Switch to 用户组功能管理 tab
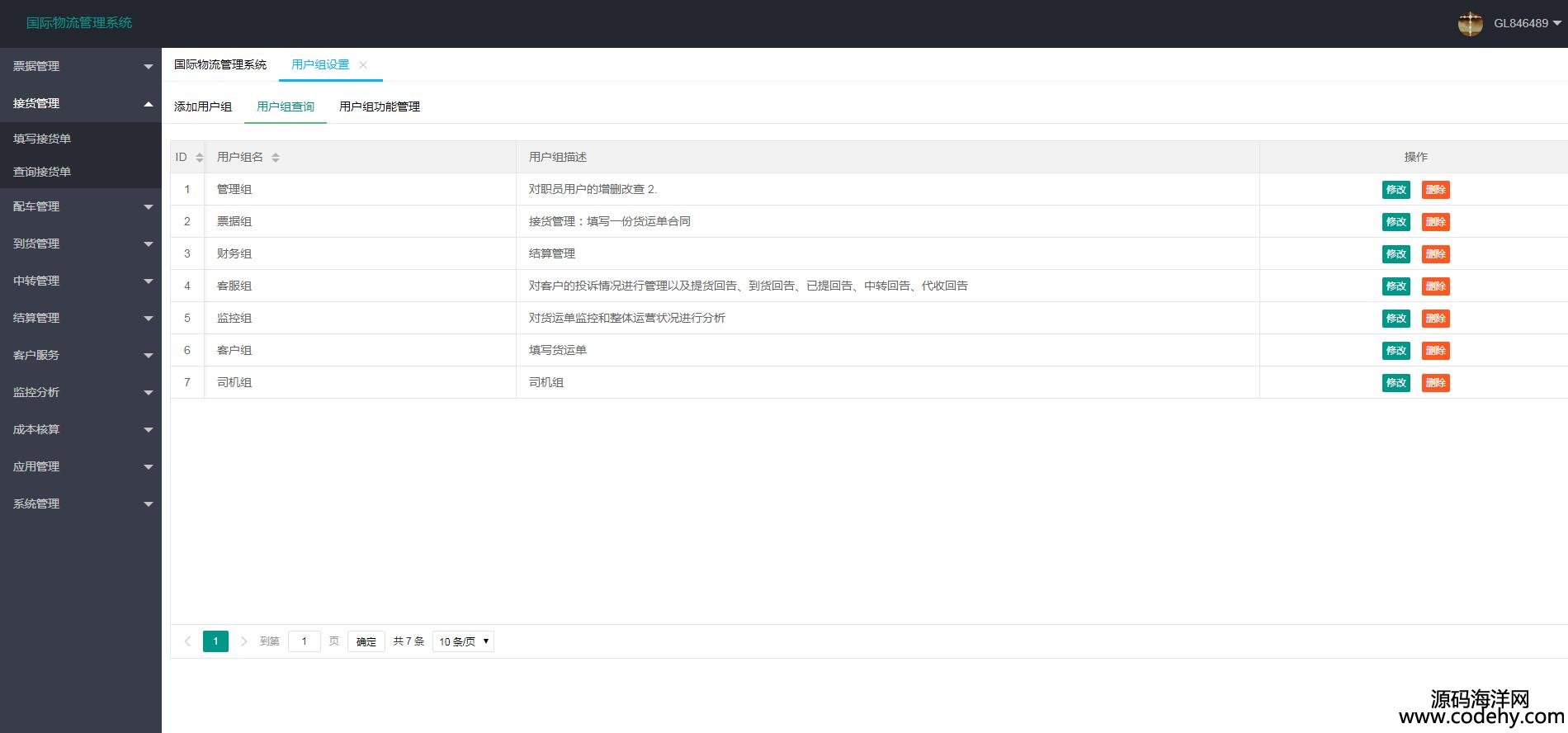1568x733 pixels. tap(380, 106)
